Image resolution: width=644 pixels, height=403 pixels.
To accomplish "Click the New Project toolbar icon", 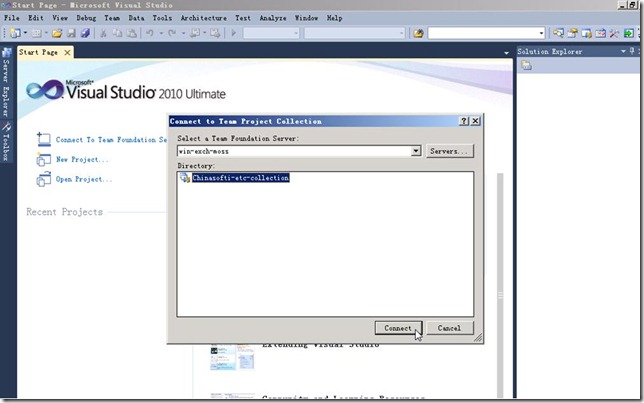I will [x=15, y=33].
